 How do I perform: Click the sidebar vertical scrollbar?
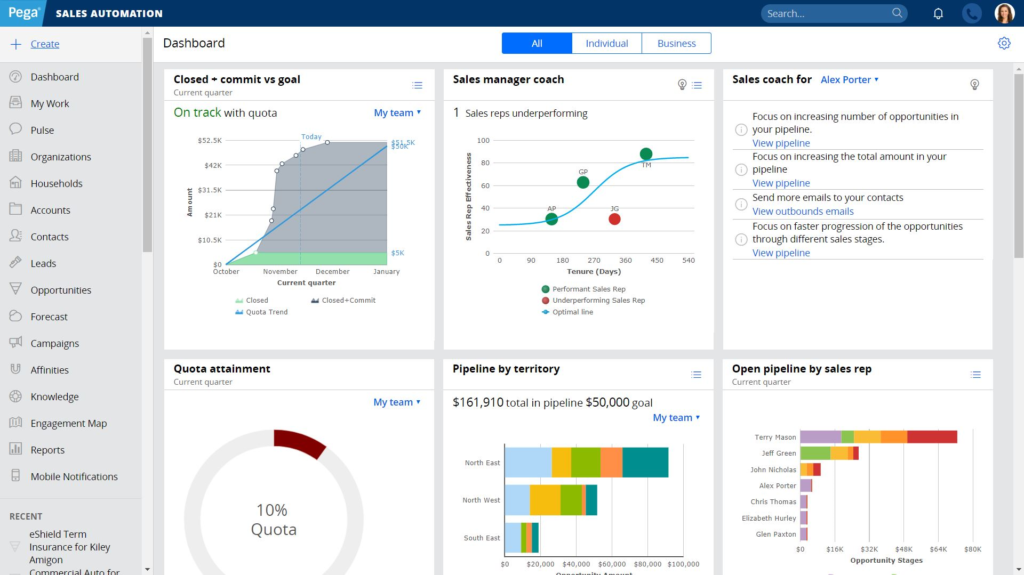point(147,144)
